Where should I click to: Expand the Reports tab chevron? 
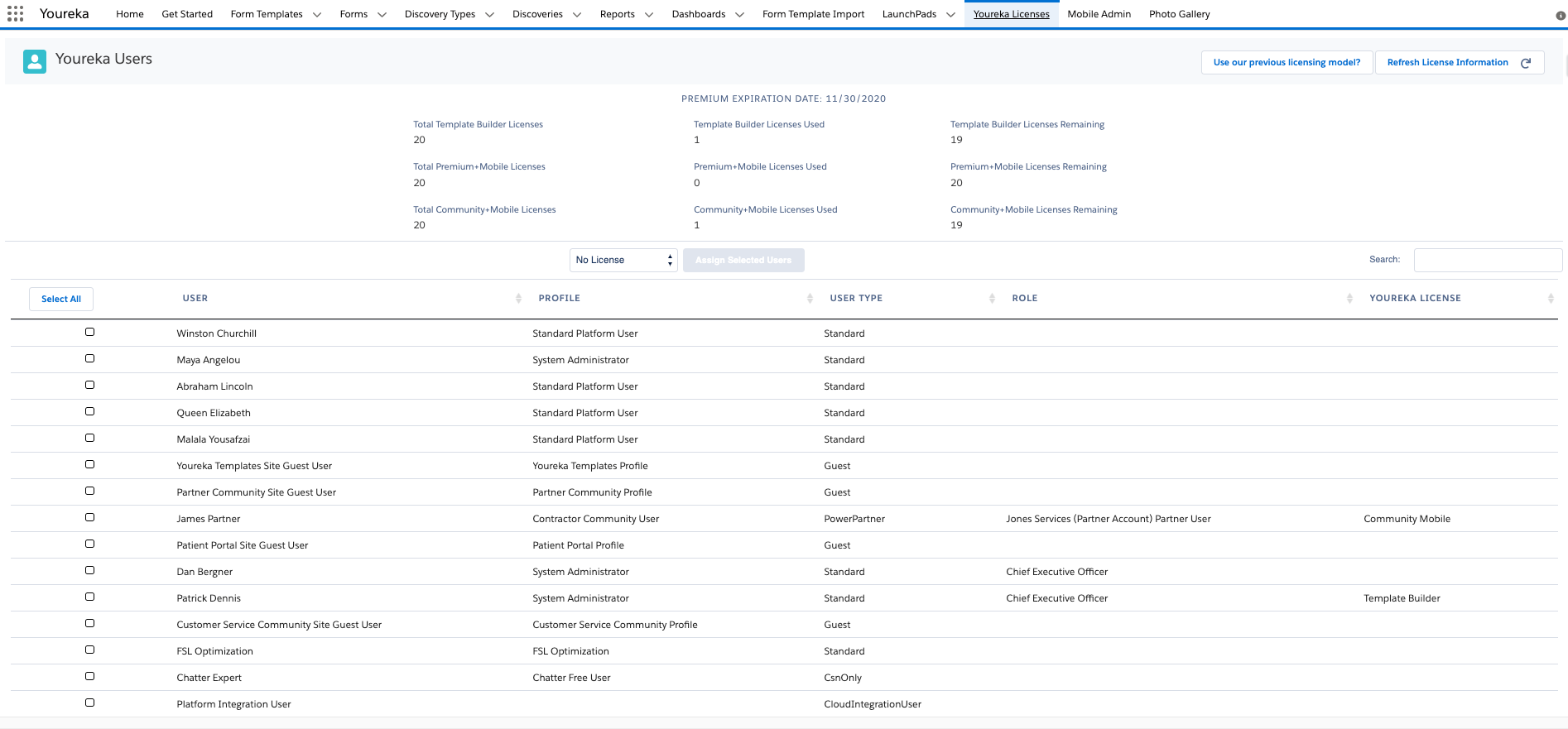click(x=649, y=15)
